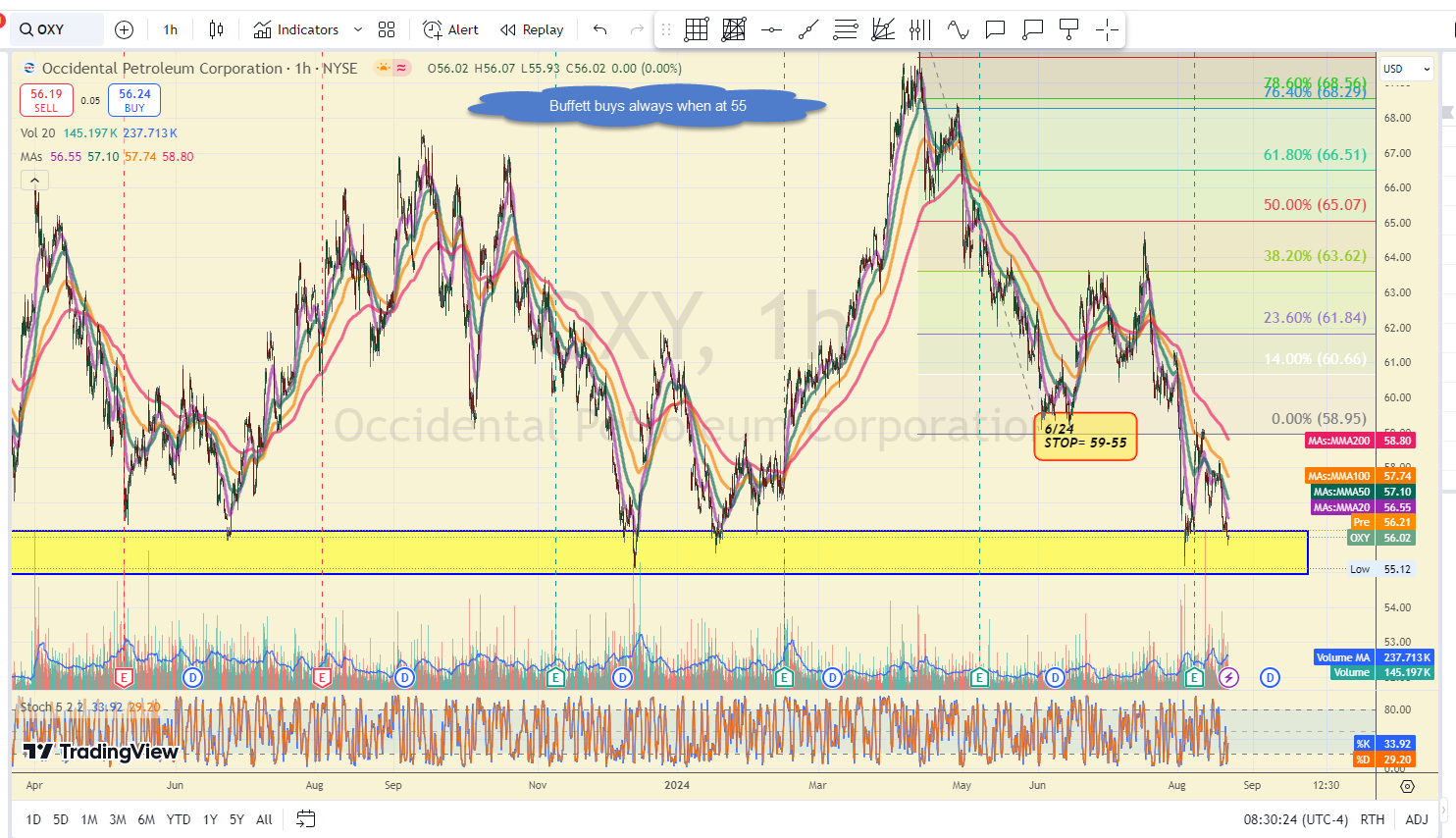
Task: Select the horizontal segment line tool
Action: coord(771,29)
